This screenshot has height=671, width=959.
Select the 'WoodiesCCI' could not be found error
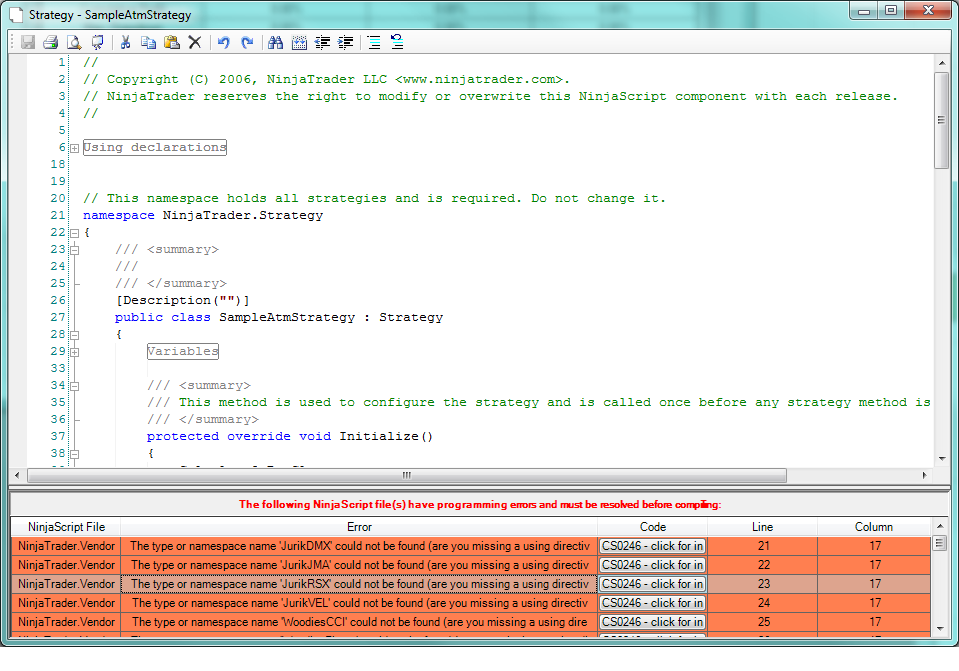point(359,622)
